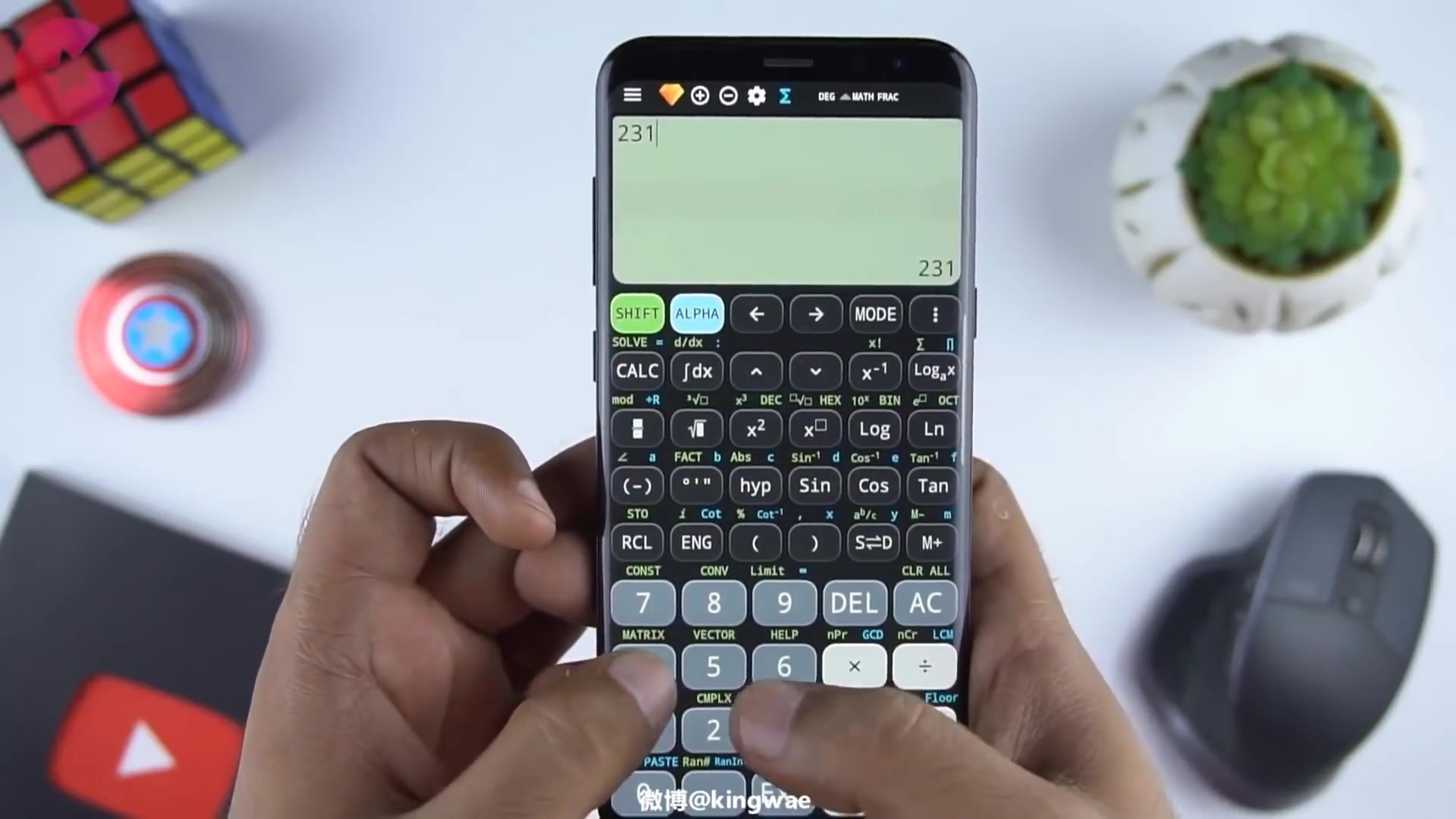Click the ALPHA modifier key
Screen dimensions: 1456x819
pyautogui.click(x=697, y=314)
